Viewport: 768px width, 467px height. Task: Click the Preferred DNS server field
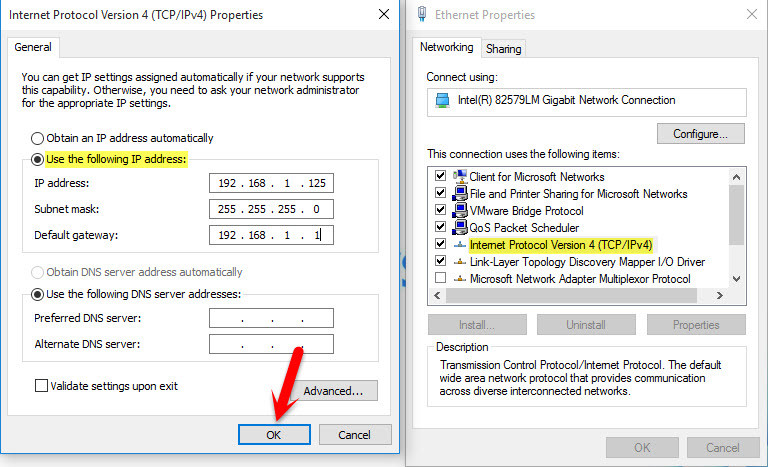pyautogui.click(x=270, y=319)
